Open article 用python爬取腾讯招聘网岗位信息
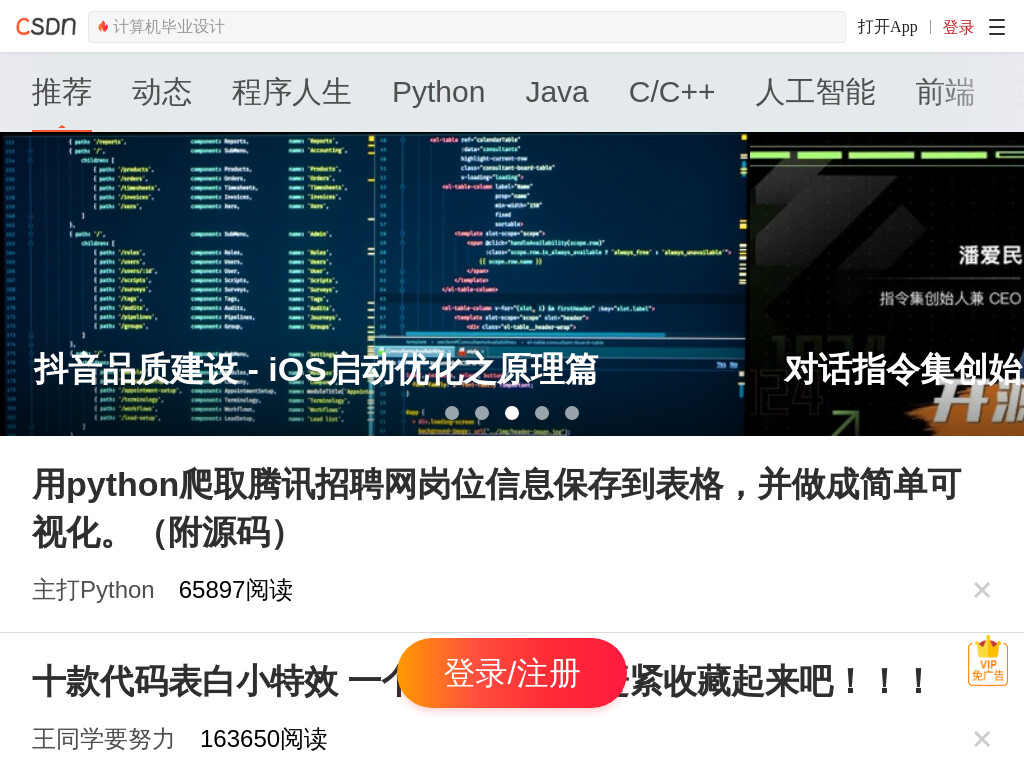 pos(496,508)
